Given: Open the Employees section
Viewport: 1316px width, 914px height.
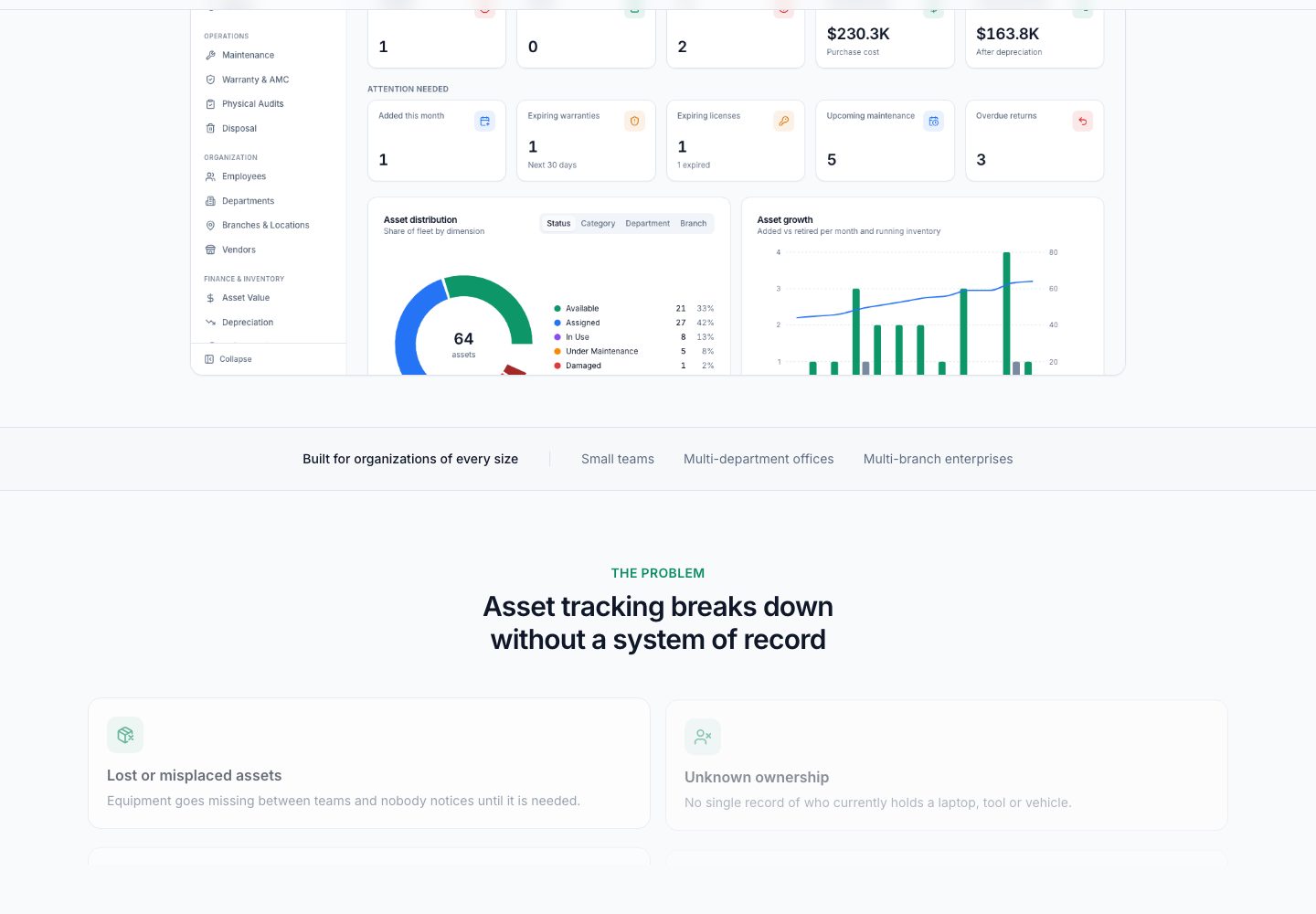Looking at the screenshot, I should coord(244,176).
